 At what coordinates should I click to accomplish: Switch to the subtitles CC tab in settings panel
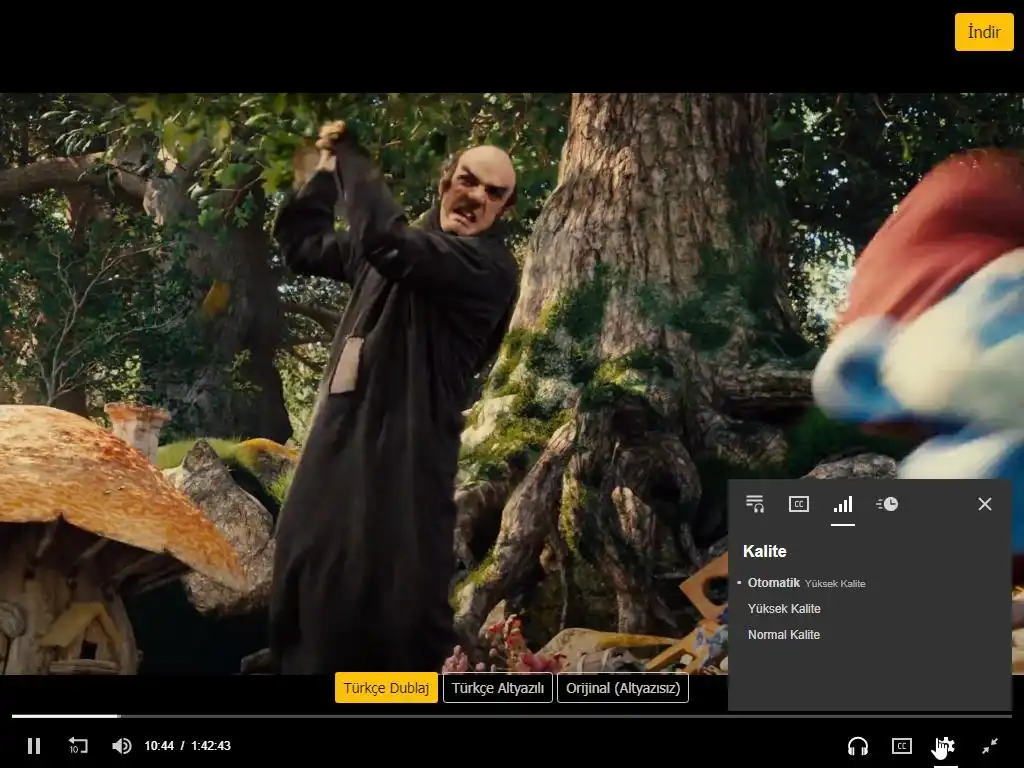[799, 504]
